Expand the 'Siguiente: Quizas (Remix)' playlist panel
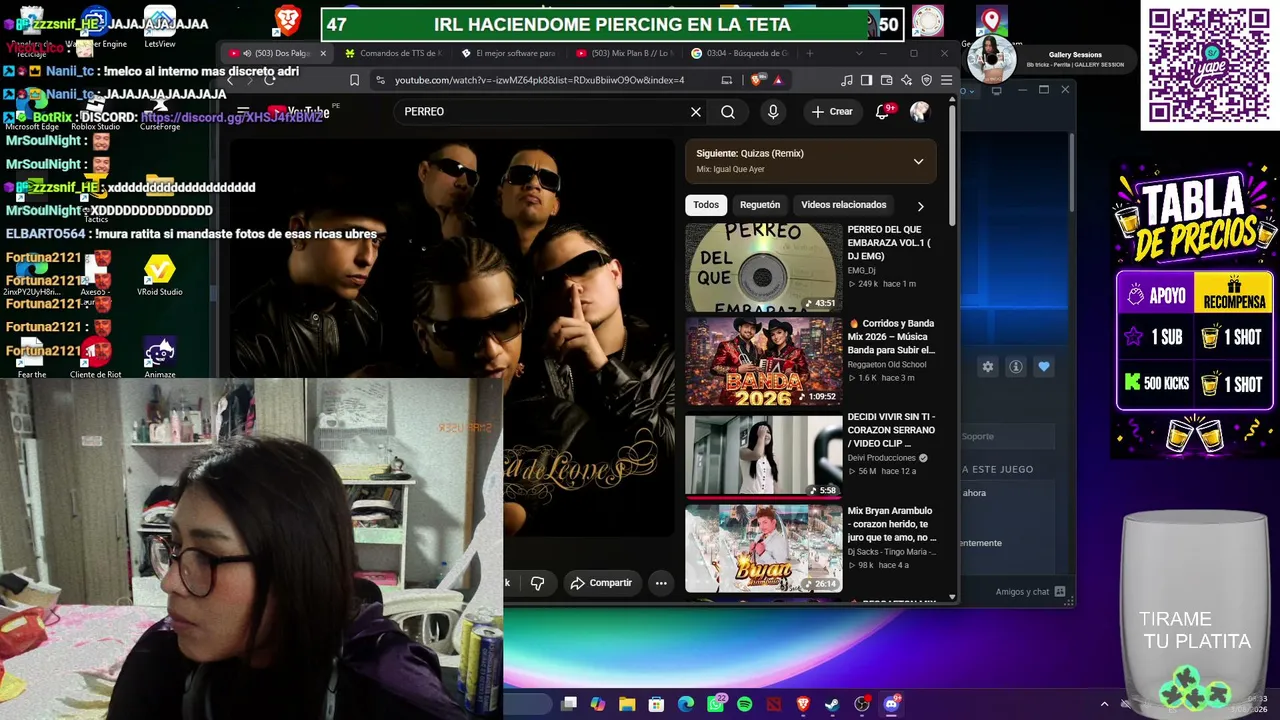 918,161
